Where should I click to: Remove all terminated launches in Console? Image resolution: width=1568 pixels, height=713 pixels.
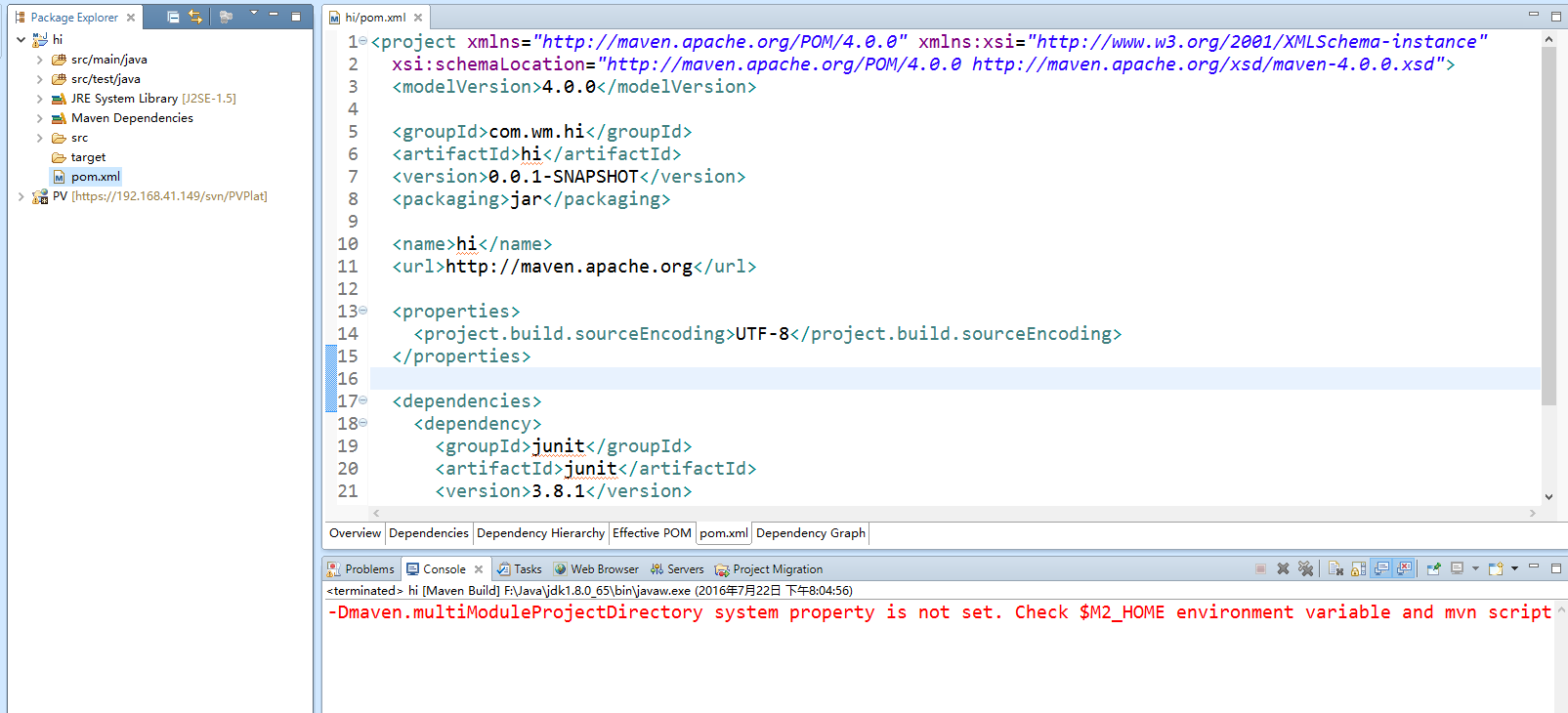tap(1305, 568)
